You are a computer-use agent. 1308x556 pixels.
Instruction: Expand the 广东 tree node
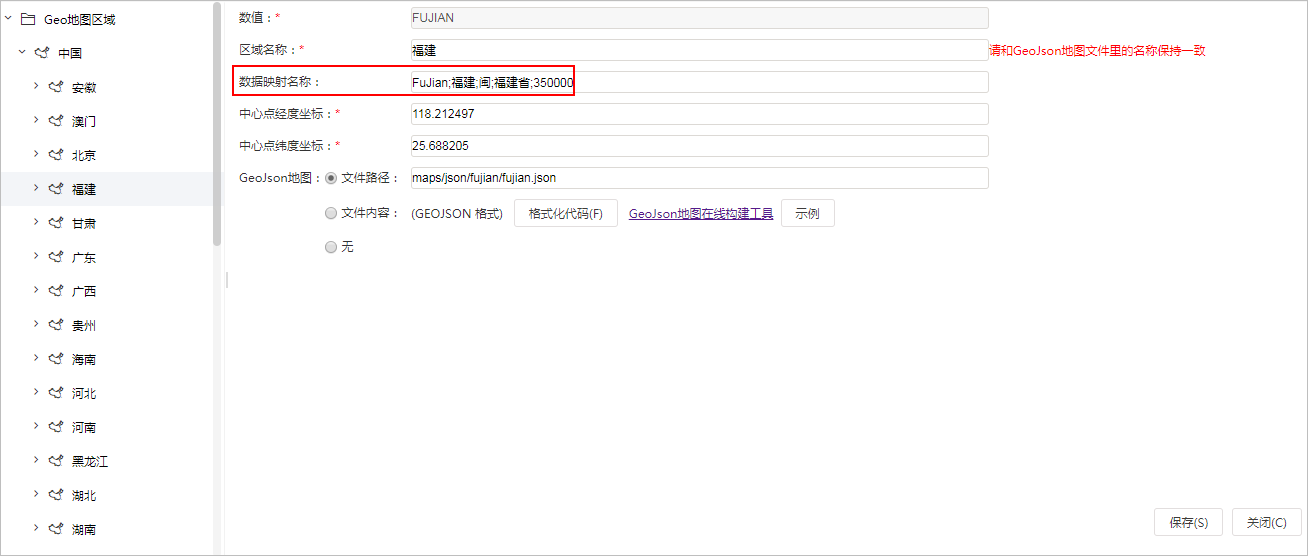tap(36, 256)
